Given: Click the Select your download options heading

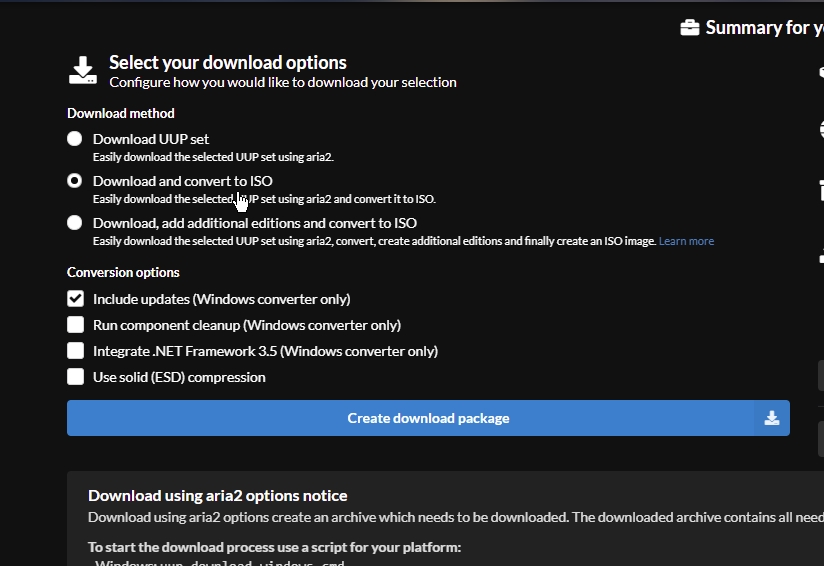Looking at the screenshot, I should (228, 62).
